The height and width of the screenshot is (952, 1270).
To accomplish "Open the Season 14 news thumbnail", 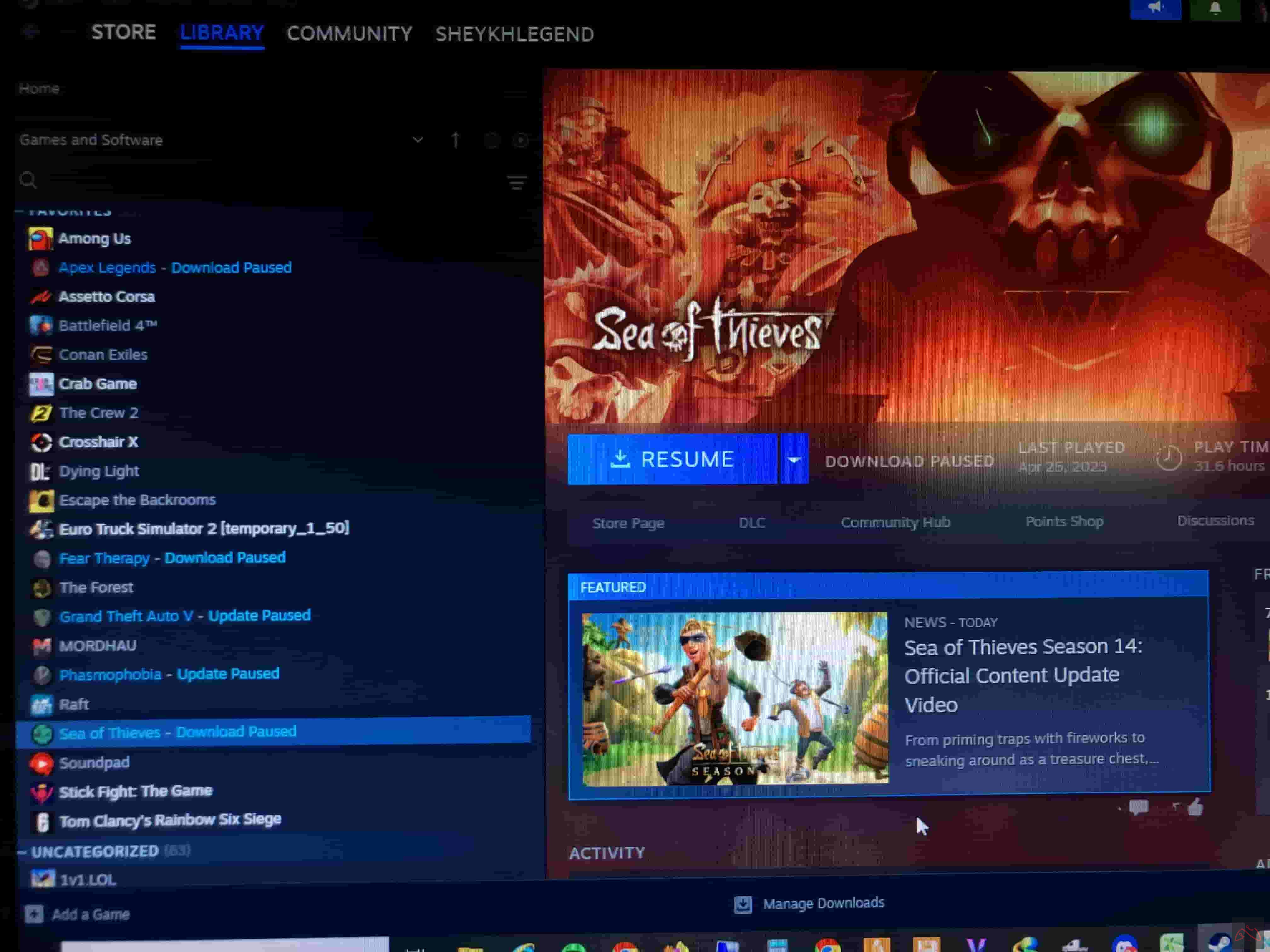I will point(734,699).
